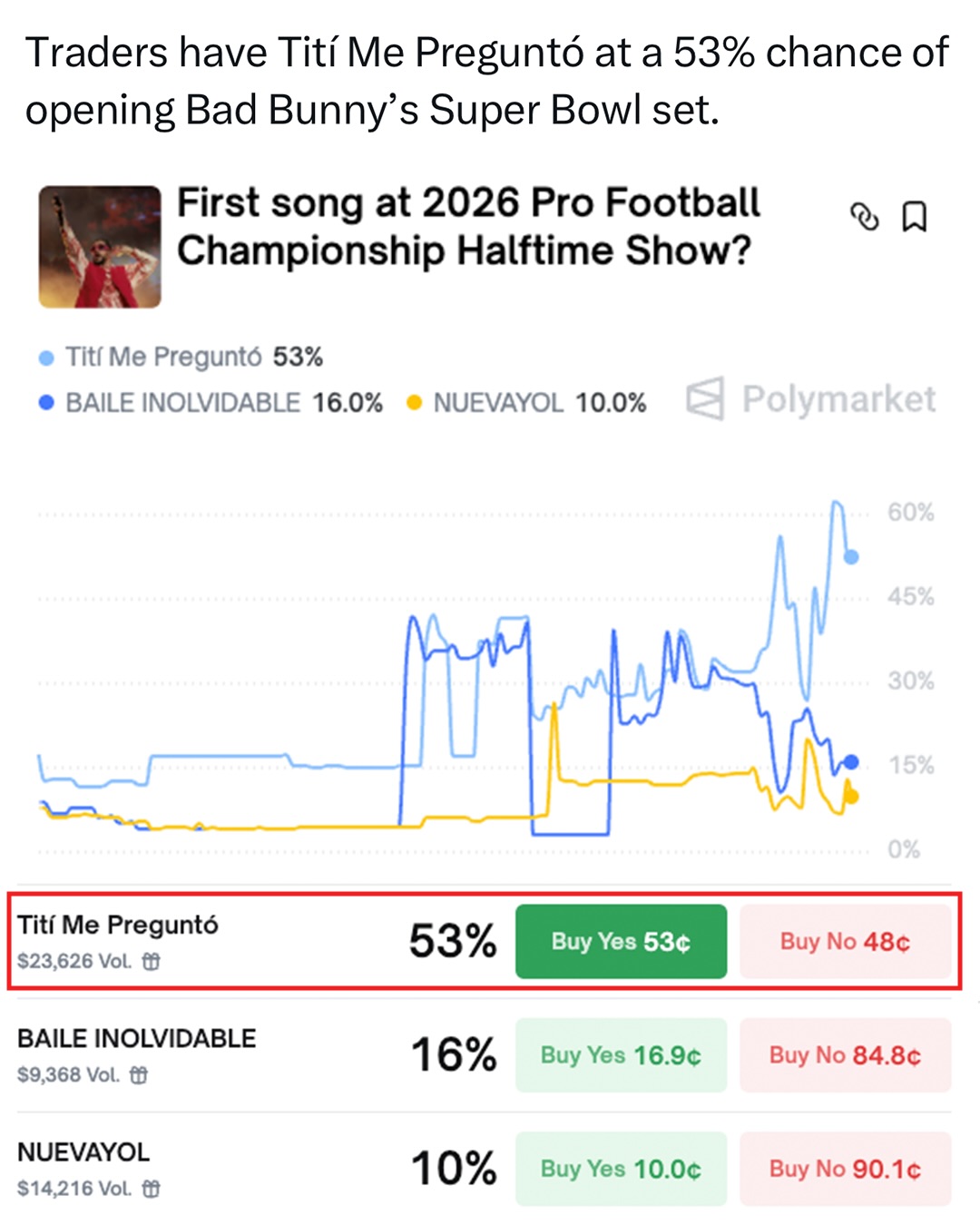Image resolution: width=980 pixels, height=1225 pixels.
Task: Buy Yes 10.0¢ on NUEVAYOL
Action: [x=621, y=1169]
